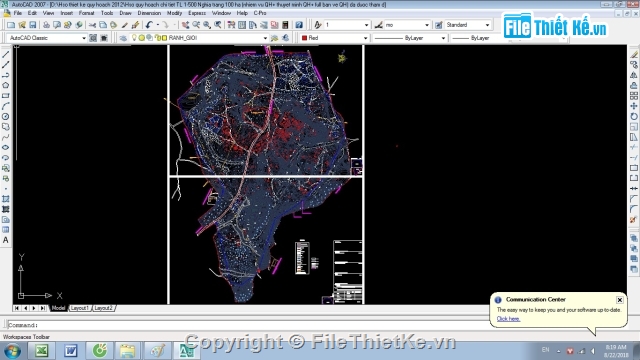Image resolution: width=640 pixels, height=360 pixels.
Task: Expand the RANH_GIOI layer dropdown
Action: pyautogui.click(x=265, y=38)
